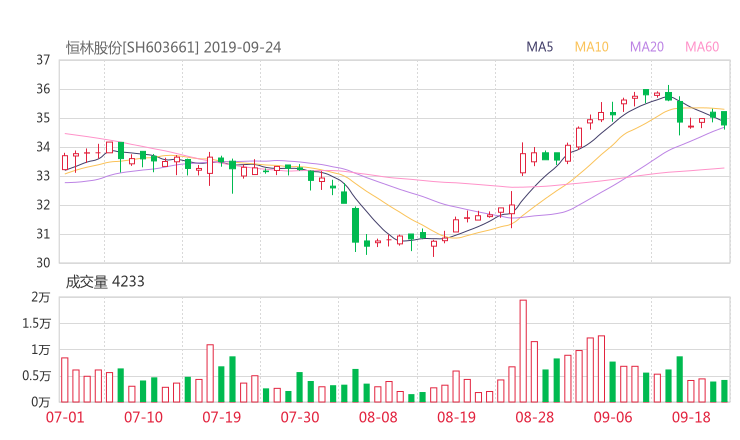Click the 30 price axis label
740x440 pixels.
point(43,263)
